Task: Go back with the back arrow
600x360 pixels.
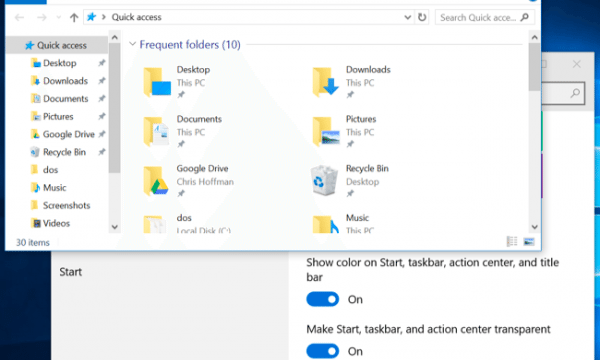Action: [19, 17]
